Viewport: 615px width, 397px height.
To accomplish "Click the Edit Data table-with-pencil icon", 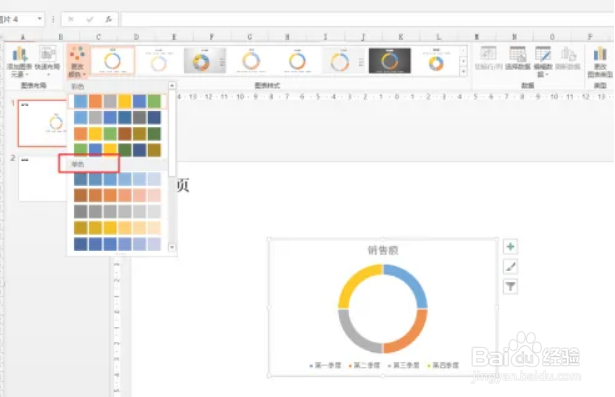I will pyautogui.click(x=543, y=55).
